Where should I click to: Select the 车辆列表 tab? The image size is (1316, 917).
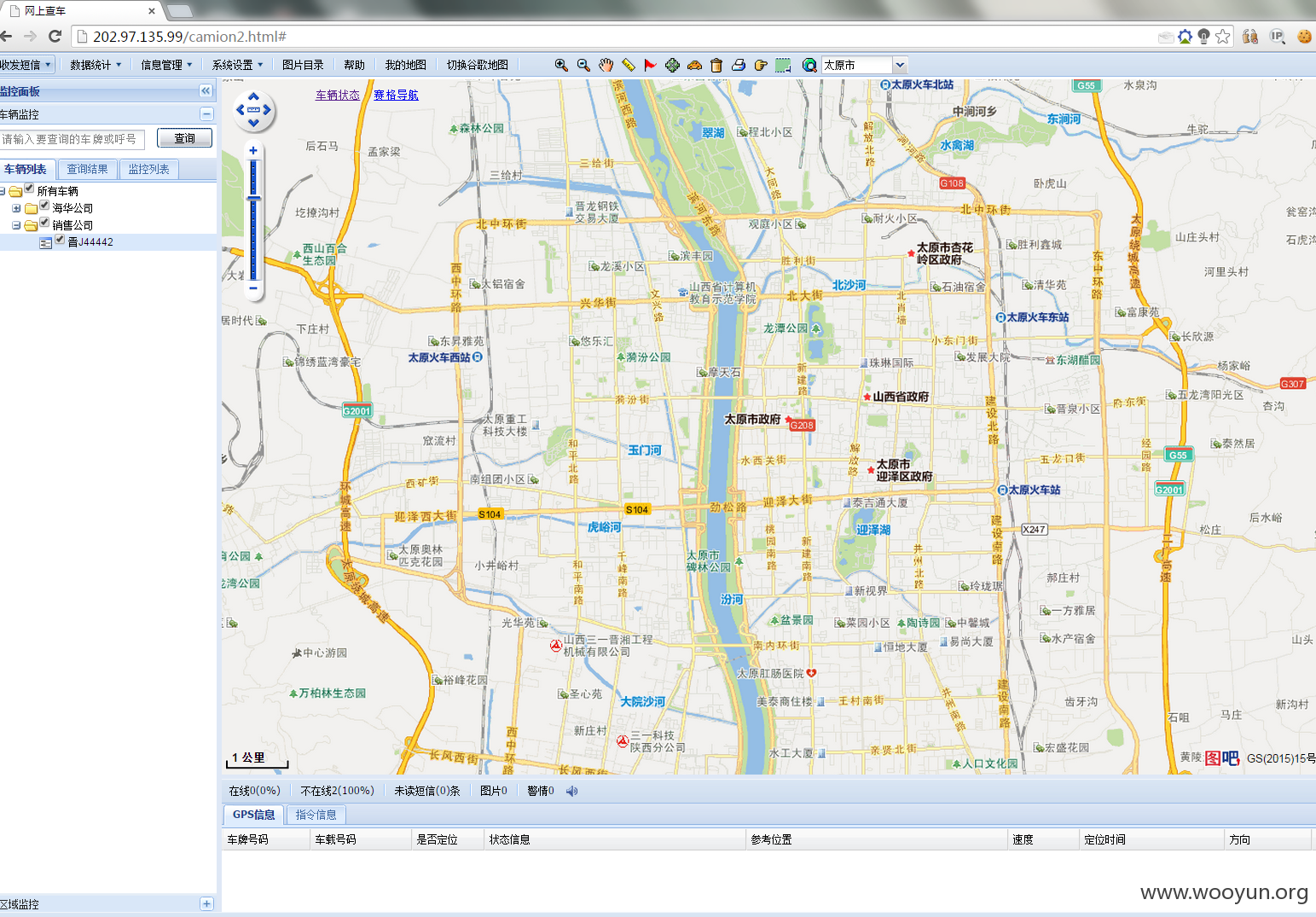tap(26, 170)
